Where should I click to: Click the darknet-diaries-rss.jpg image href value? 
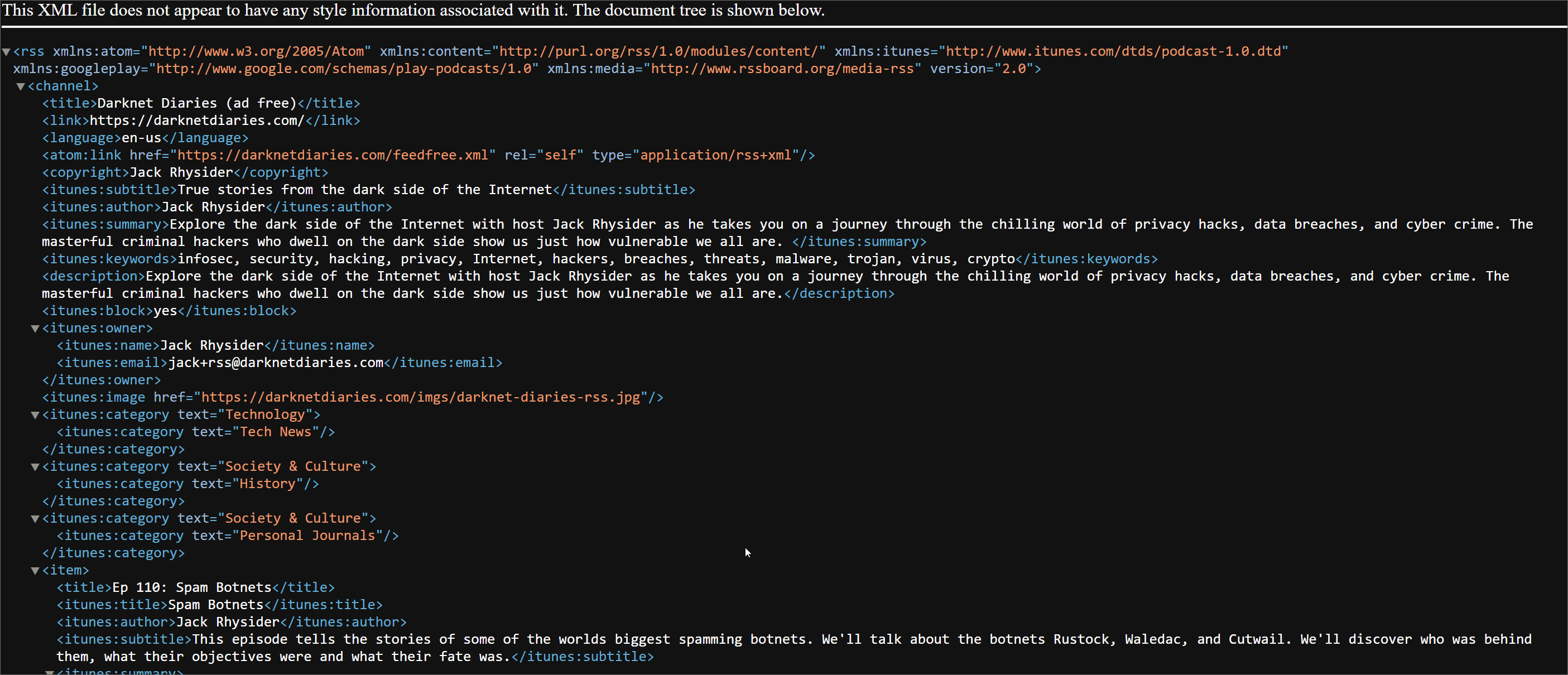tap(420, 397)
